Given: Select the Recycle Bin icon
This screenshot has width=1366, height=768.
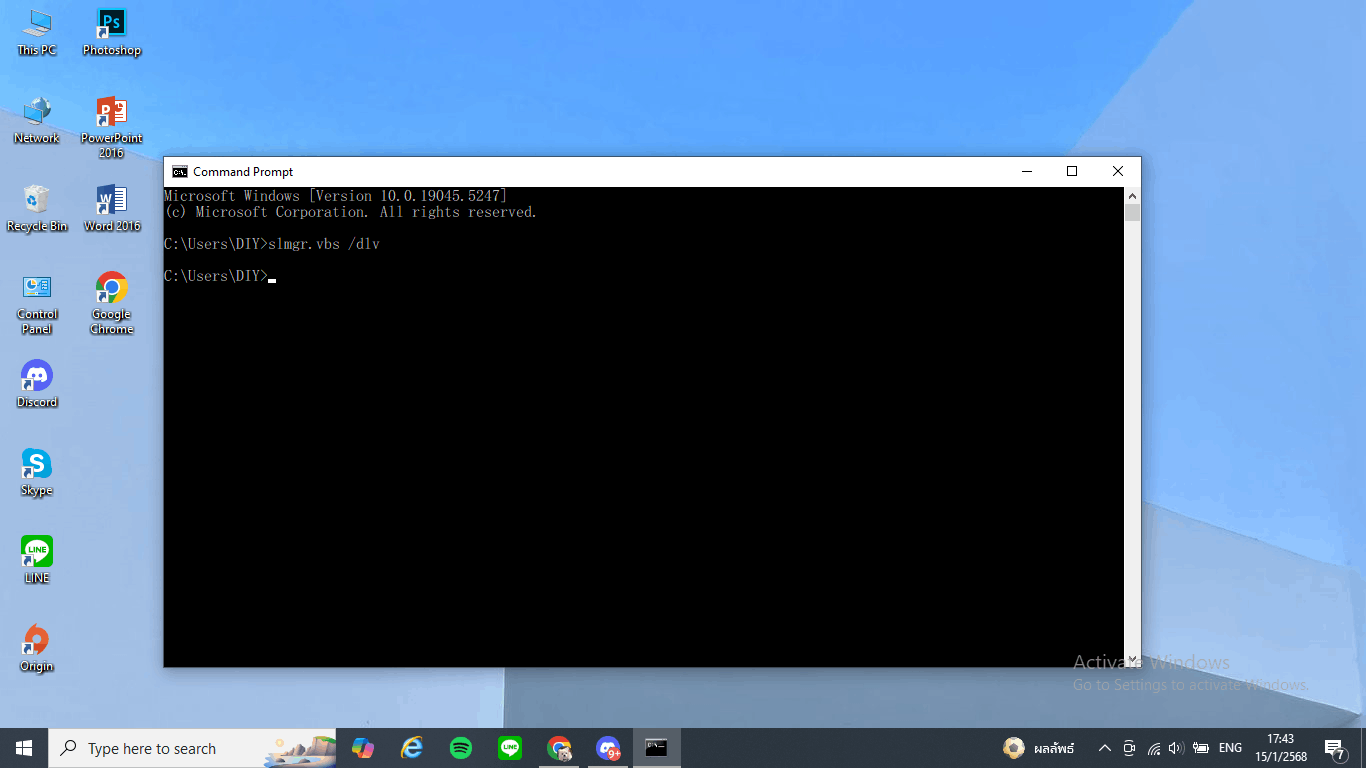Looking at the screenshot, I should click(37, 209).
